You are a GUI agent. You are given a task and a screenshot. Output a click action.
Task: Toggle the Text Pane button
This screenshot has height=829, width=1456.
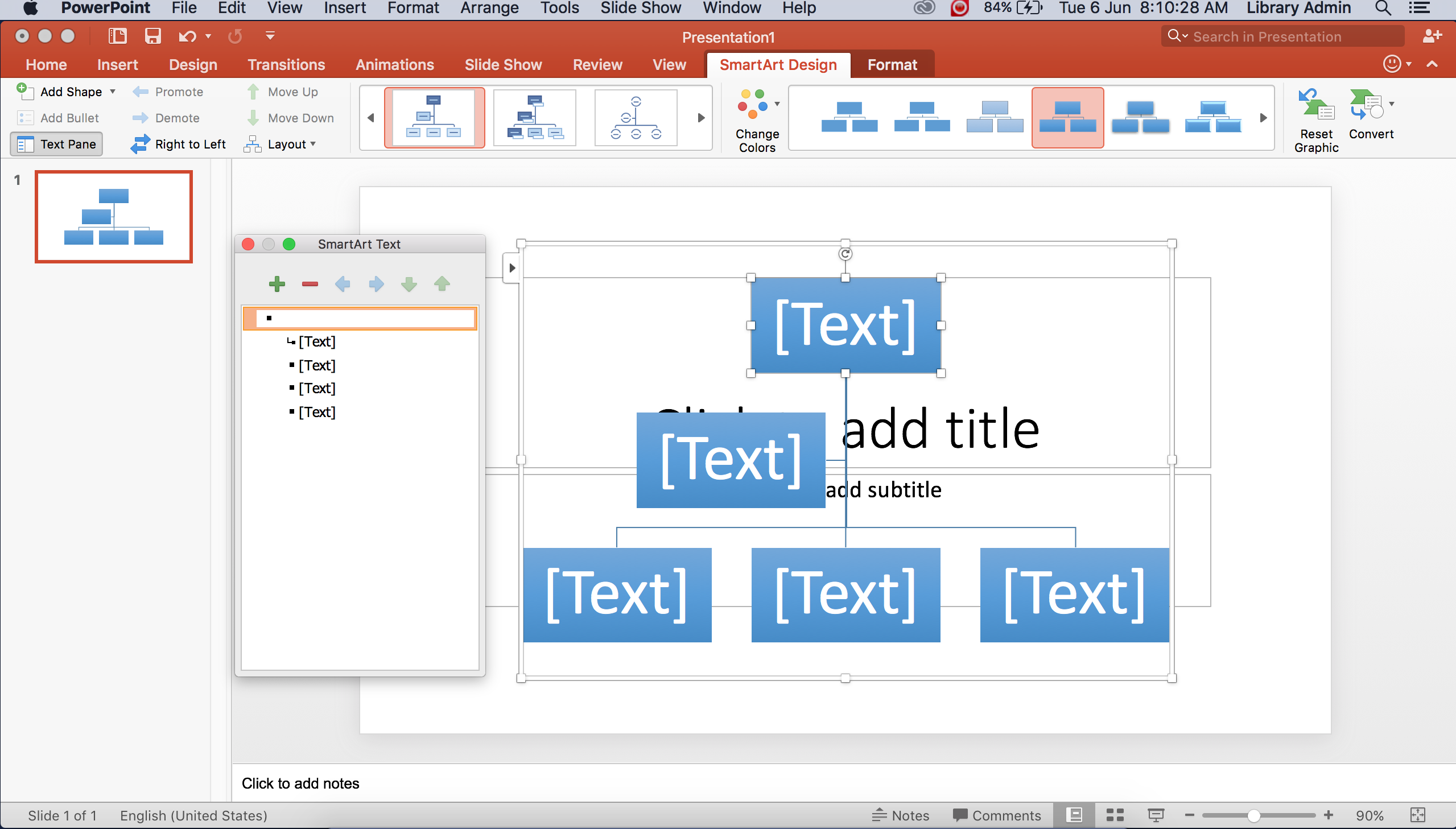pyautogui.click(x=57, y=144)
